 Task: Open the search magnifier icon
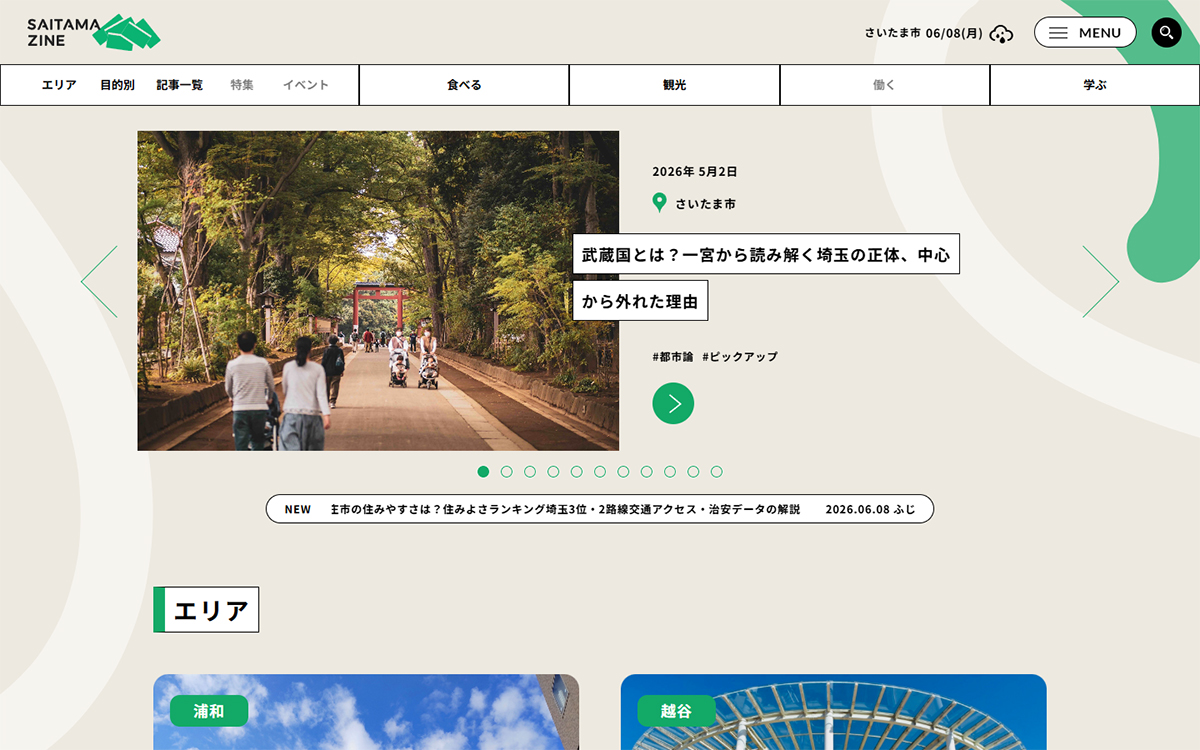[x=1166, y=32]
